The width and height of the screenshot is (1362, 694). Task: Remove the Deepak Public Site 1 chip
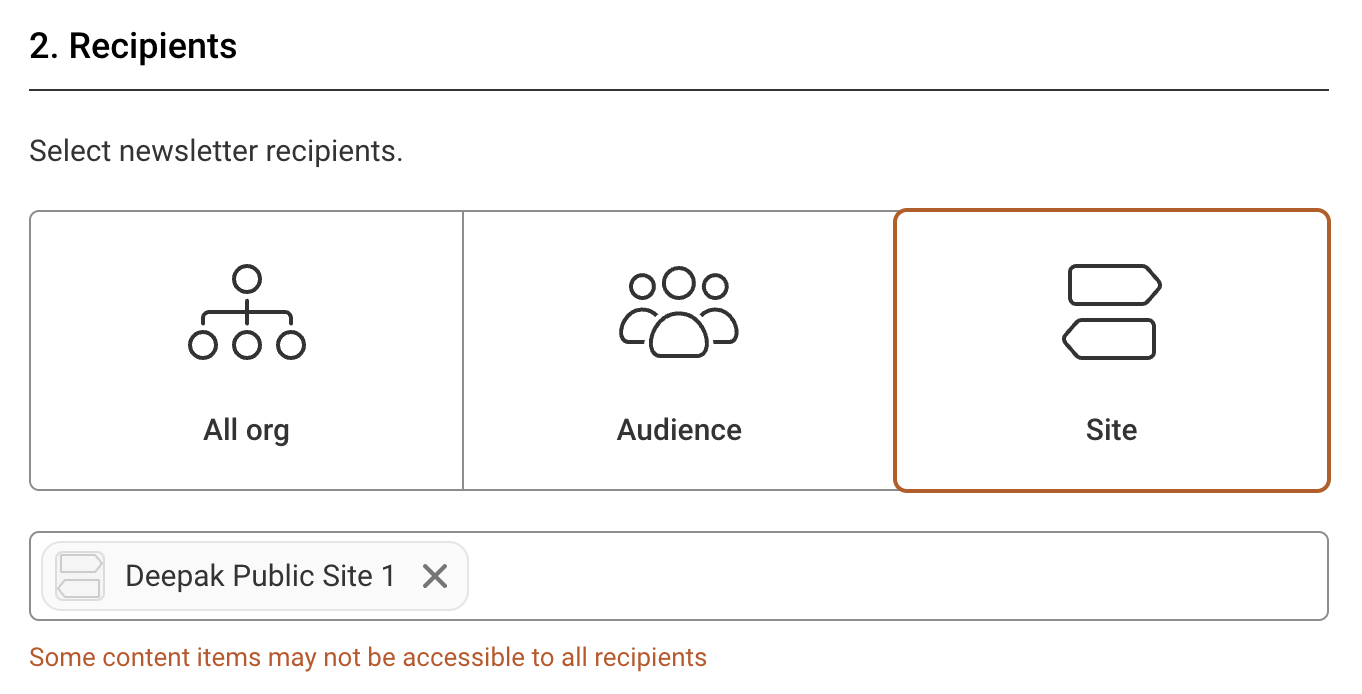click(x=435, y=576)
